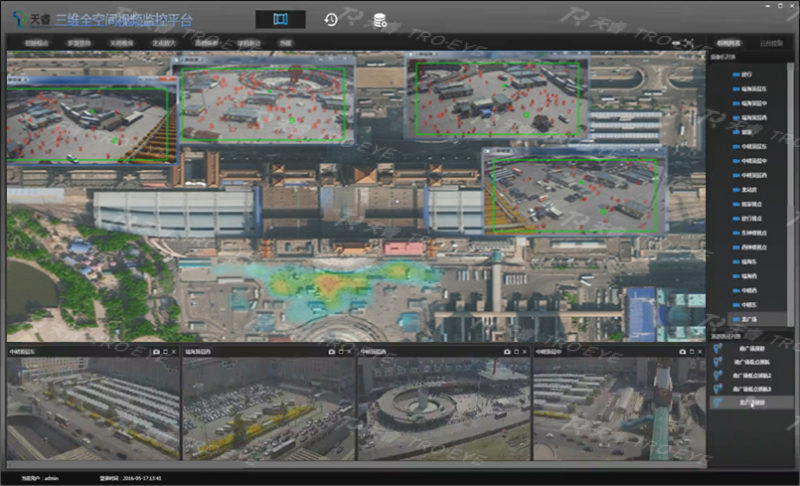Select the 3D map view icon in the title bar

coord(280,19)
